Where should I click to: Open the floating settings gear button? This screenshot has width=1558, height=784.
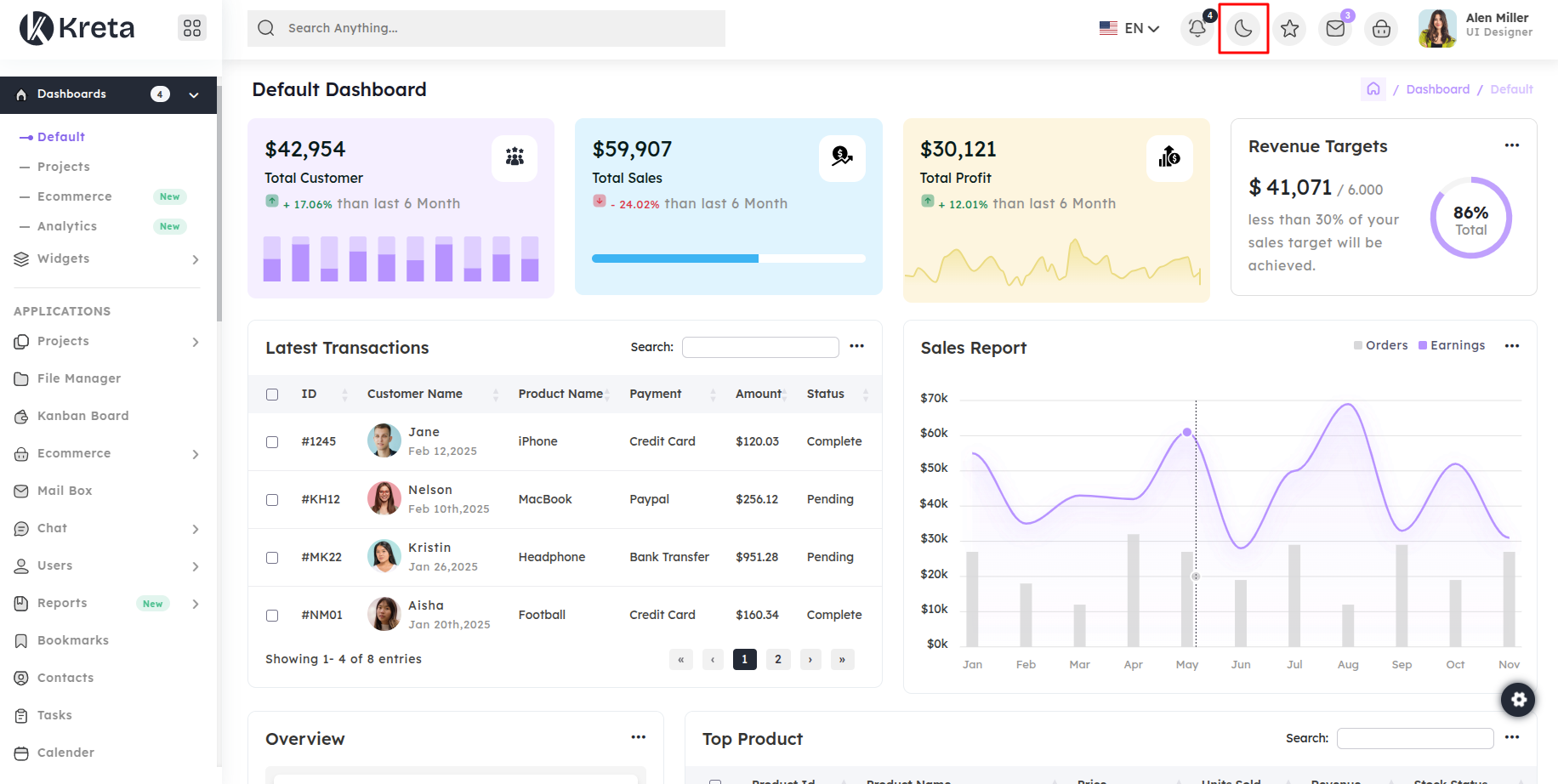[1518, 700]
